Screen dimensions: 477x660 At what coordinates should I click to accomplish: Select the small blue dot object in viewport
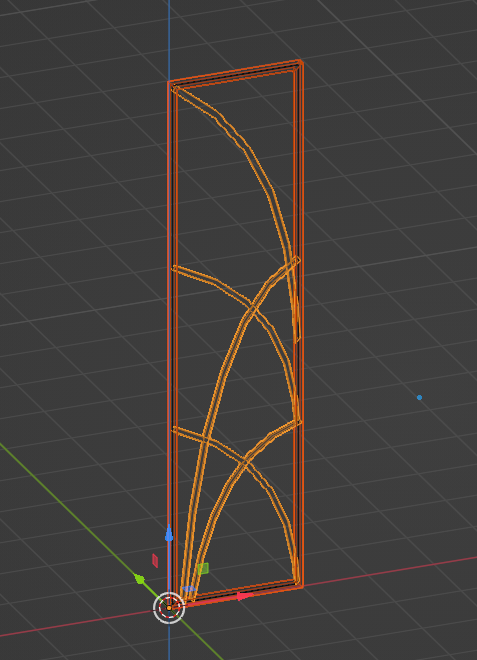[x=419, y=397]
